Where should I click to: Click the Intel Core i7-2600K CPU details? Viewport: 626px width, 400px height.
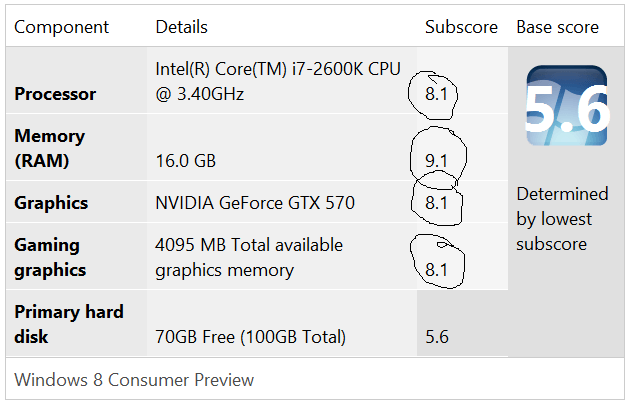tap(278, 81)
